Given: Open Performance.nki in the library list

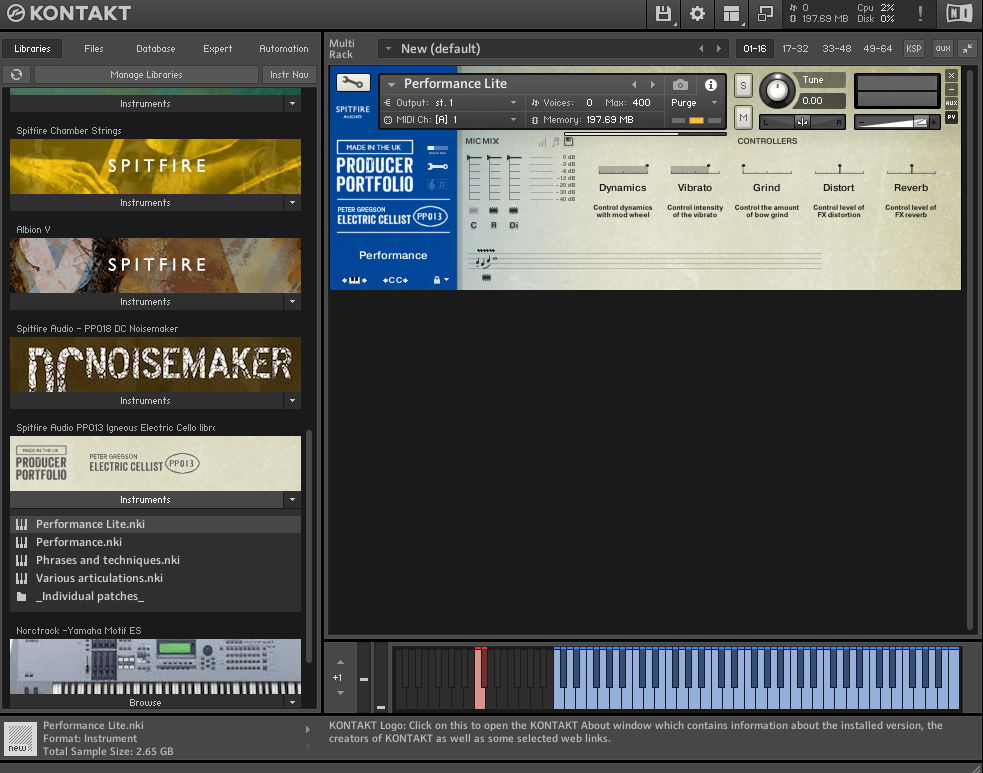Looking at the screenshot, I should coord(155,542).
